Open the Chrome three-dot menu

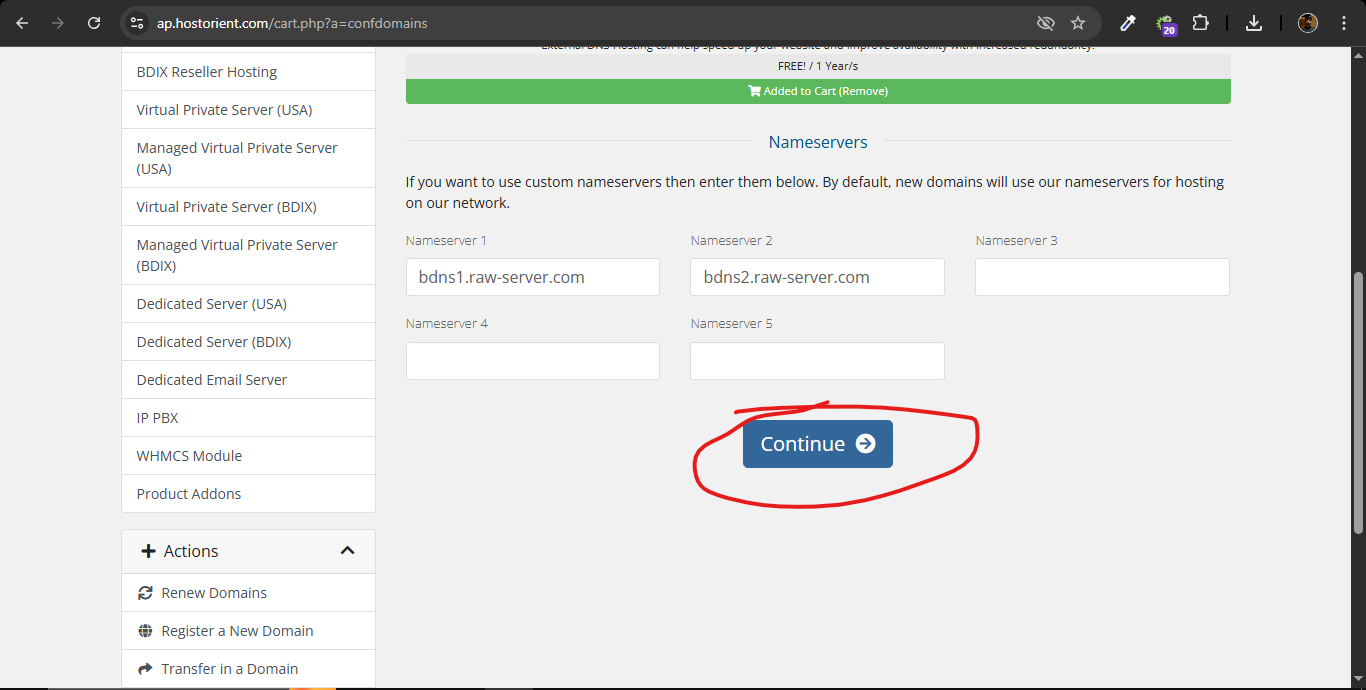pos(1344,23)
